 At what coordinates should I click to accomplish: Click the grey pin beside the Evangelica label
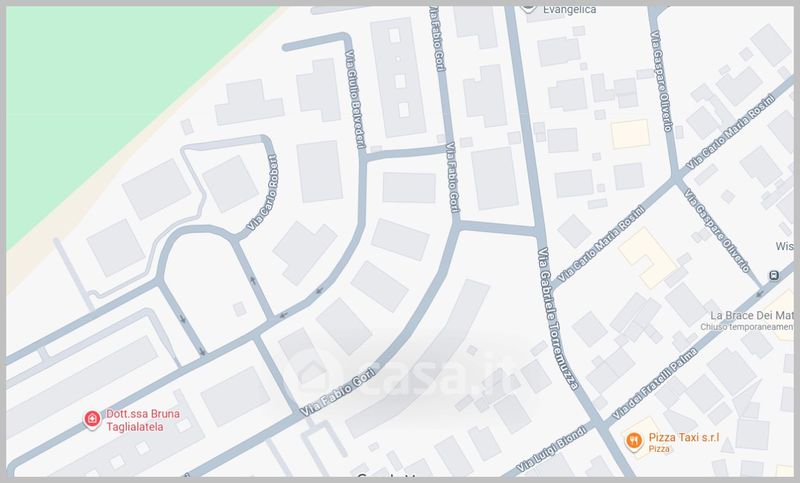pyautogui.click(x=529, y=9)
